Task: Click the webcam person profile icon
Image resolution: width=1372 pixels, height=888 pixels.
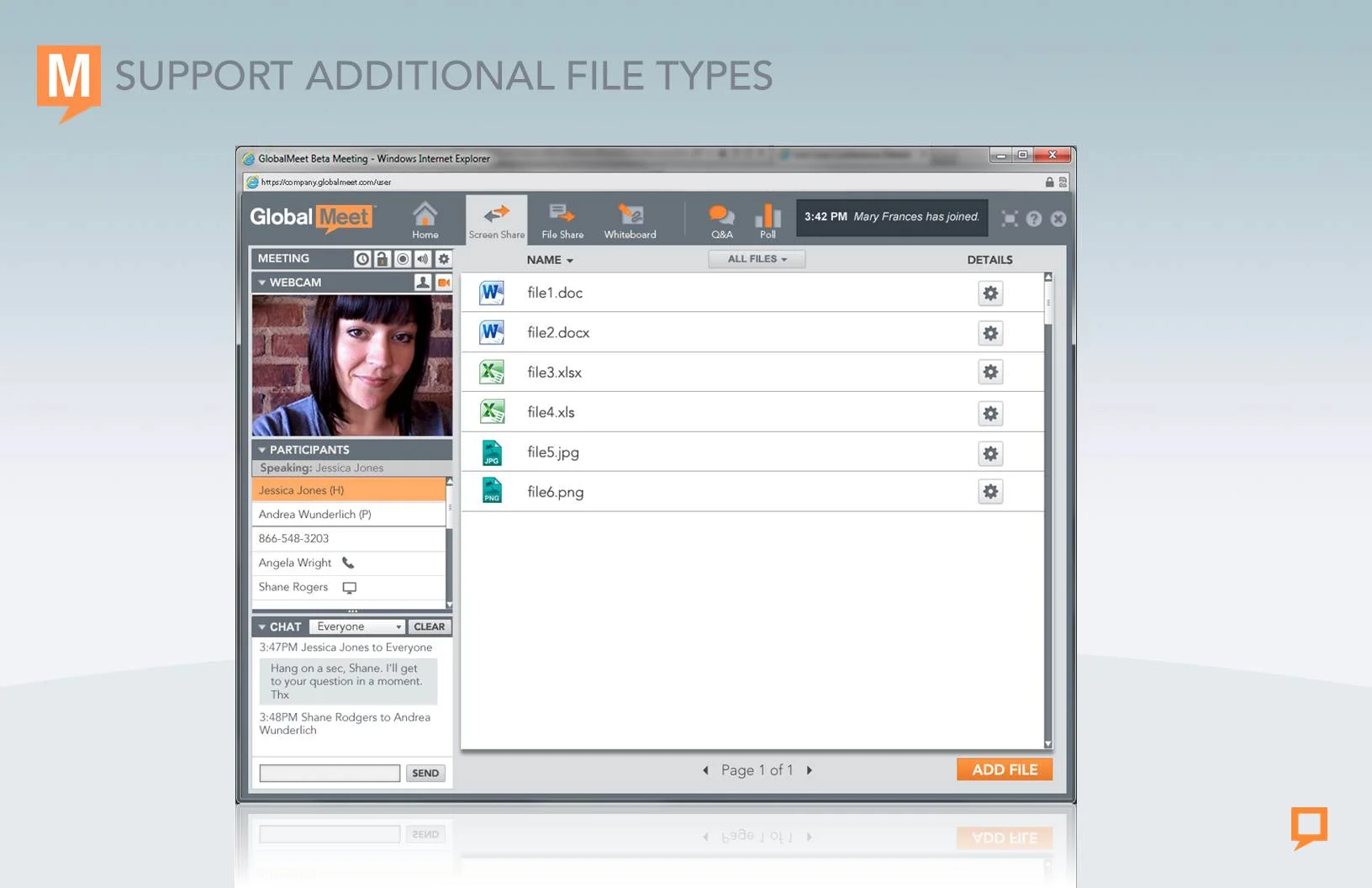Action: click(423, 283)
